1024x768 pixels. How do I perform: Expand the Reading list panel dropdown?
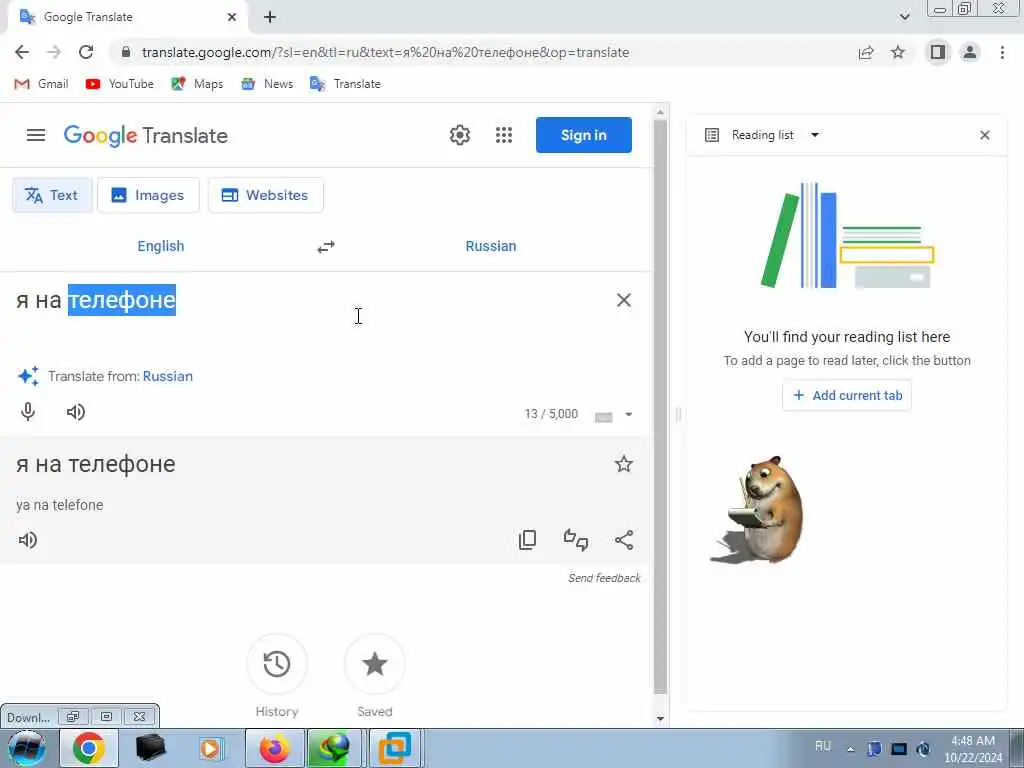[815, 135]
